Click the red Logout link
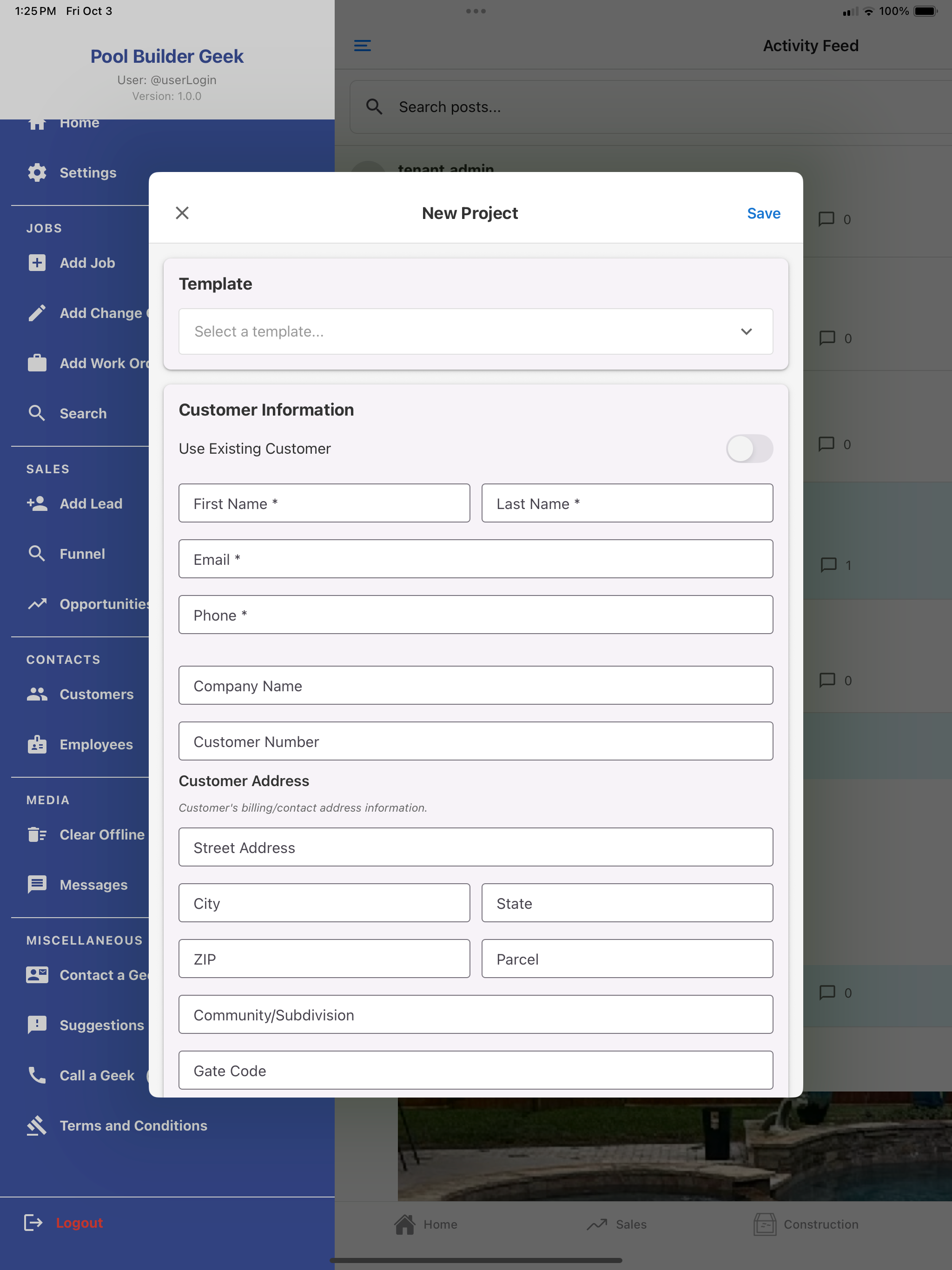The width and height of the screenshot is (952, 1270). point(79,1222)
